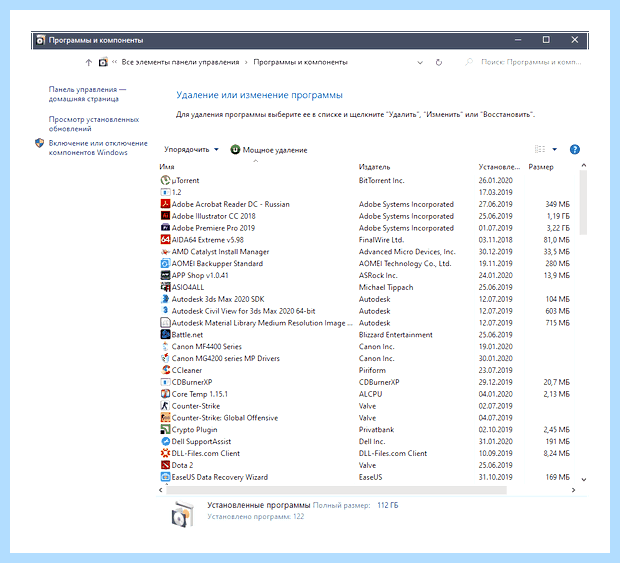Open the Упорядочить dropdown menu

191,149
